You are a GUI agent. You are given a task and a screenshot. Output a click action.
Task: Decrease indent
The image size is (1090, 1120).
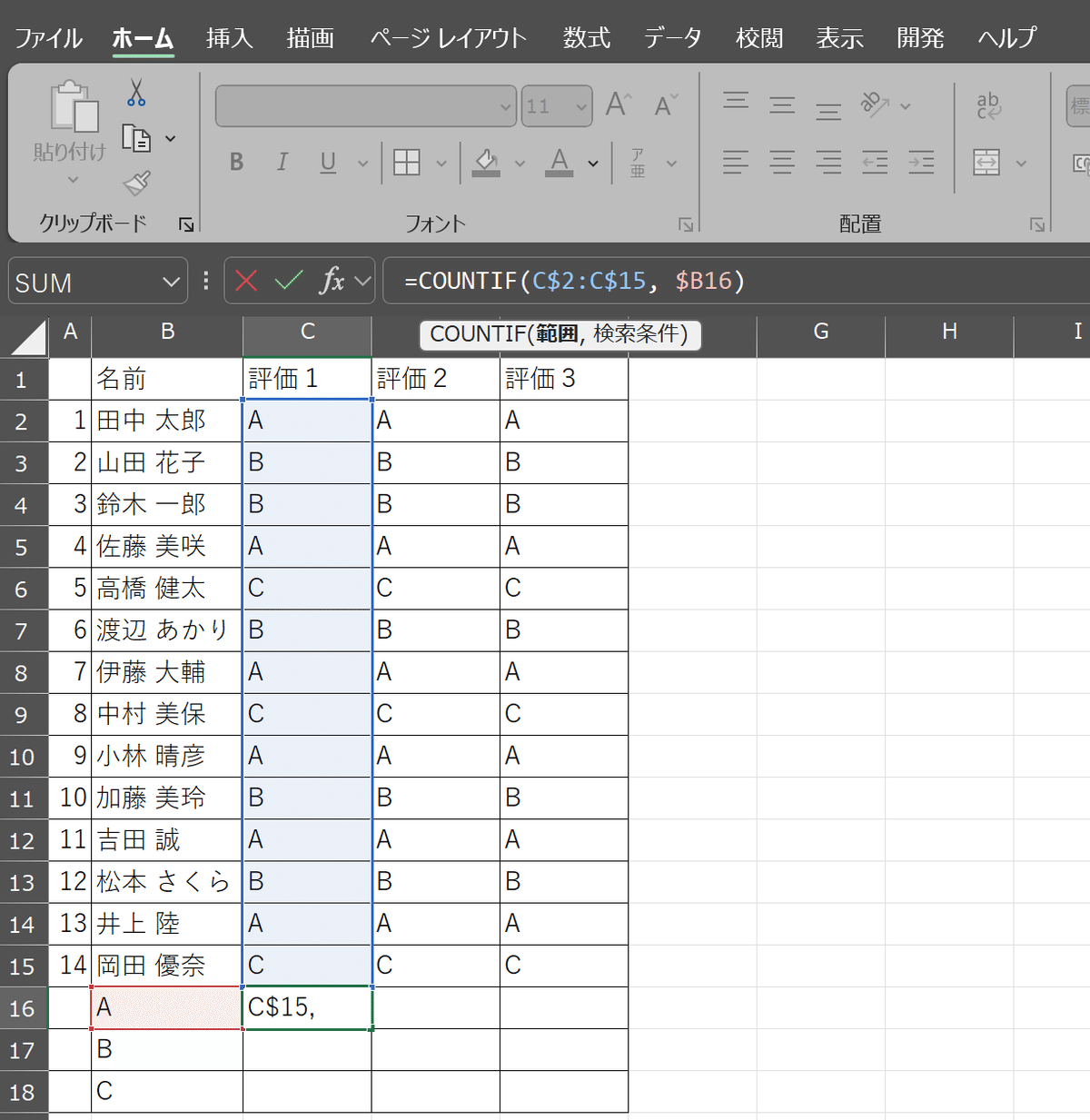[875, 163]
